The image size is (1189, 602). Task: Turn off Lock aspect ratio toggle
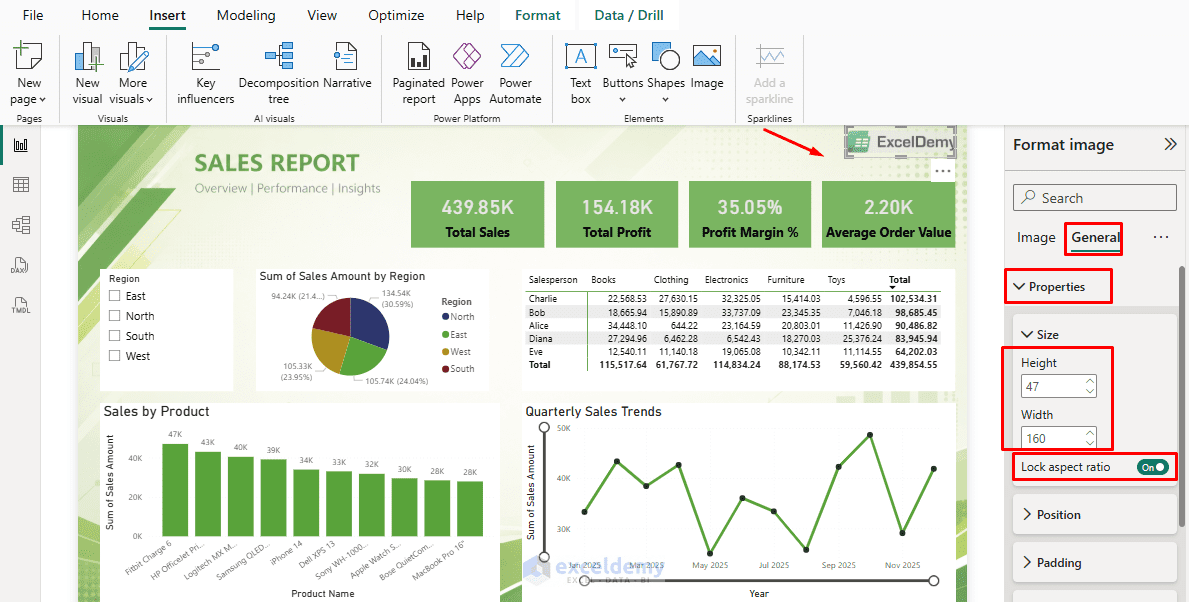[1152, 467]
